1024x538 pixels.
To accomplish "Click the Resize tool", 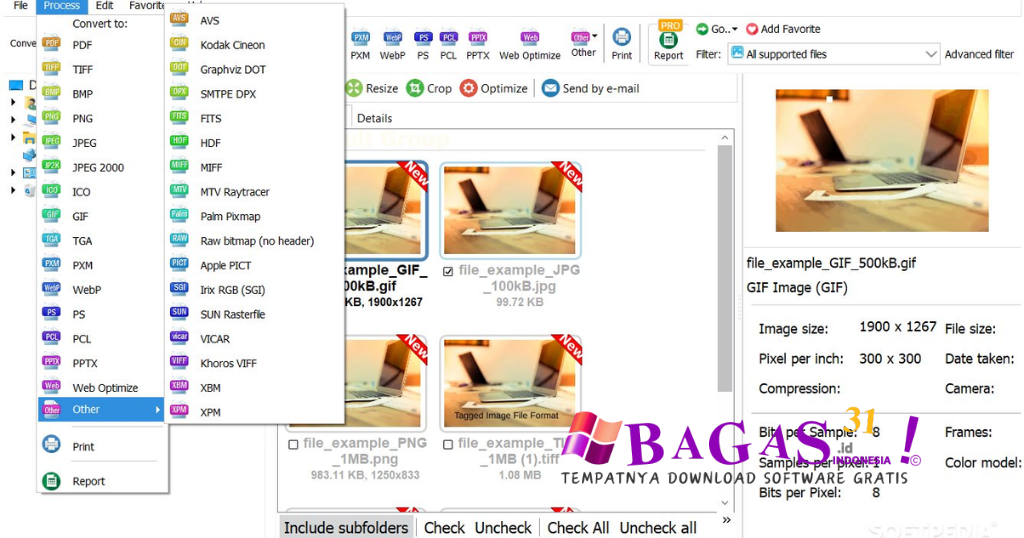I will click(x=372, y=88).
